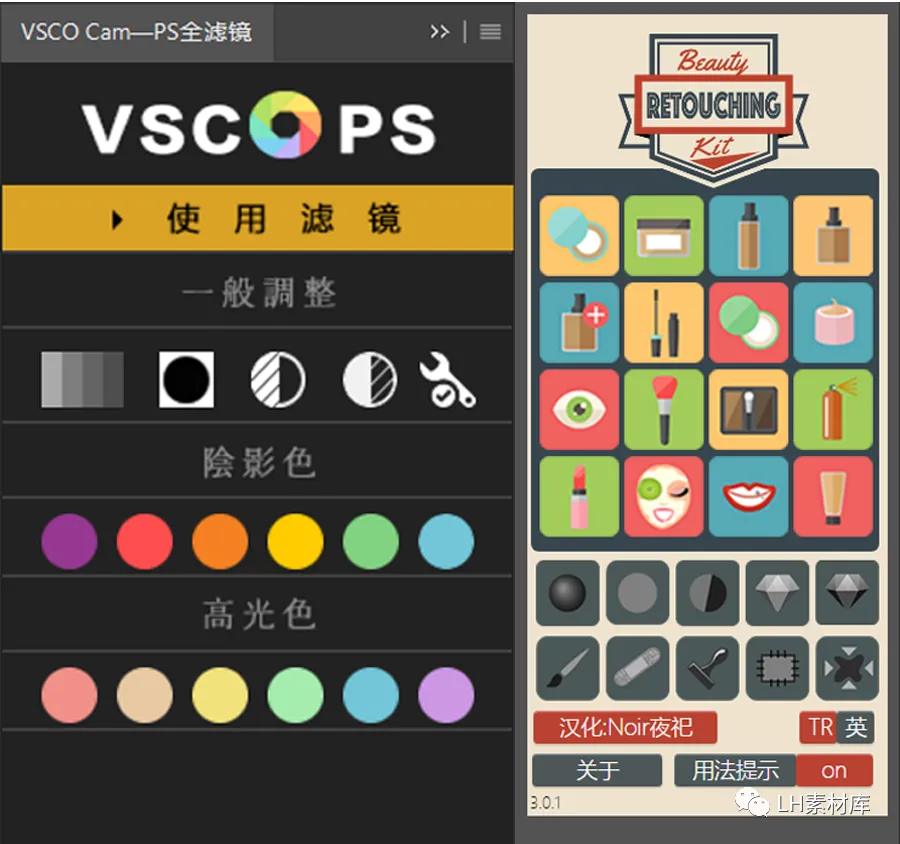Pick the light blue highlight swatch
This screenshot has height=844, width=900.
(x=371, y=695)
